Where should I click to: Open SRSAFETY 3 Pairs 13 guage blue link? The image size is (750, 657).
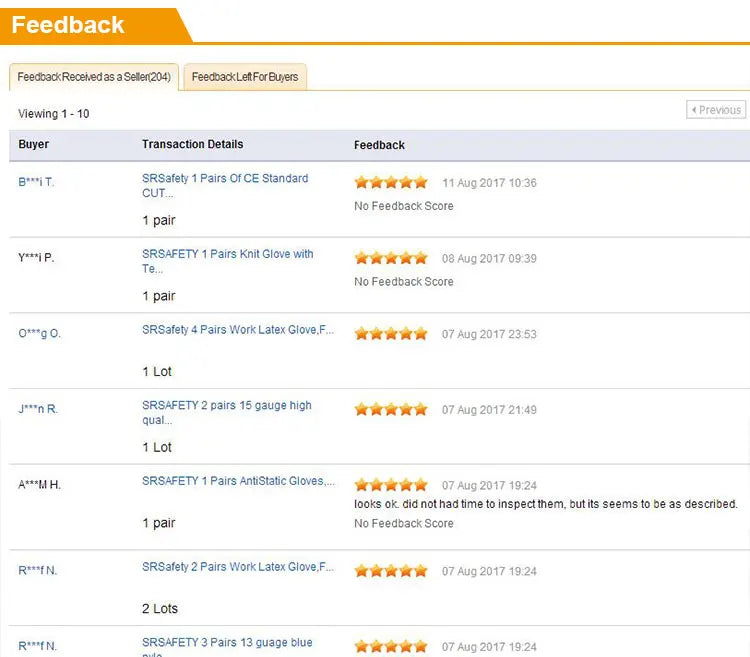coord(227,643)
